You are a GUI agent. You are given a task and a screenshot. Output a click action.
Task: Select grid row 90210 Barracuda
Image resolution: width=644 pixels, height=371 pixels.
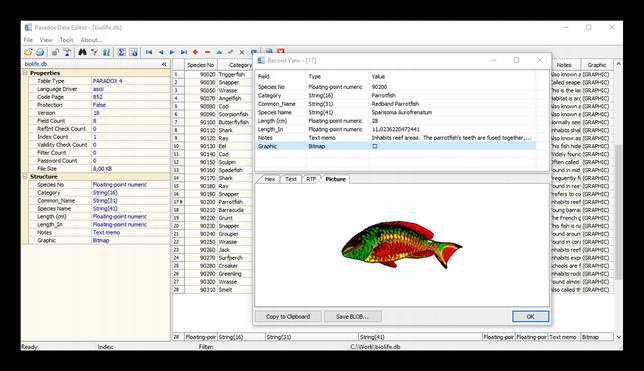(212, 210)
